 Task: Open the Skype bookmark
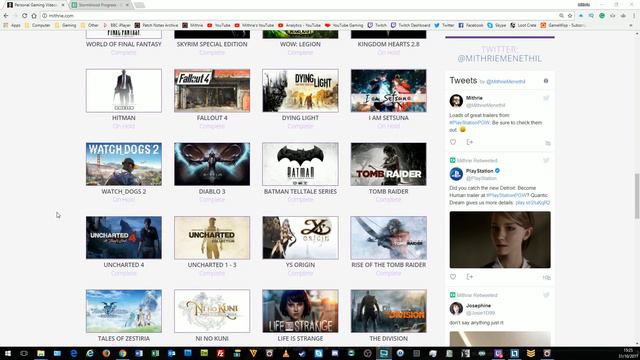pos(497,25)
